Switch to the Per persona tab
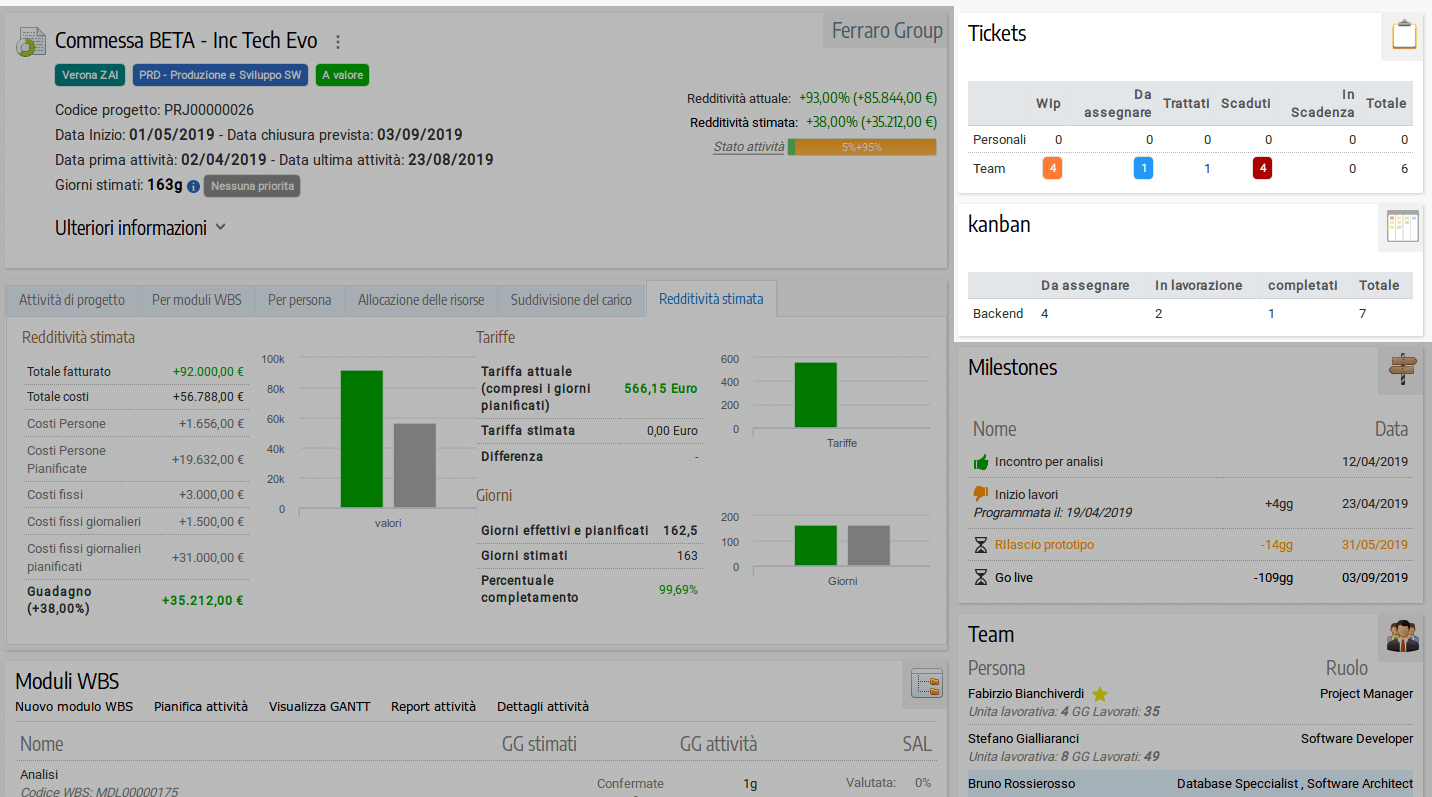The width and height of the screenshot is (1432, 797). coord(298,299)
